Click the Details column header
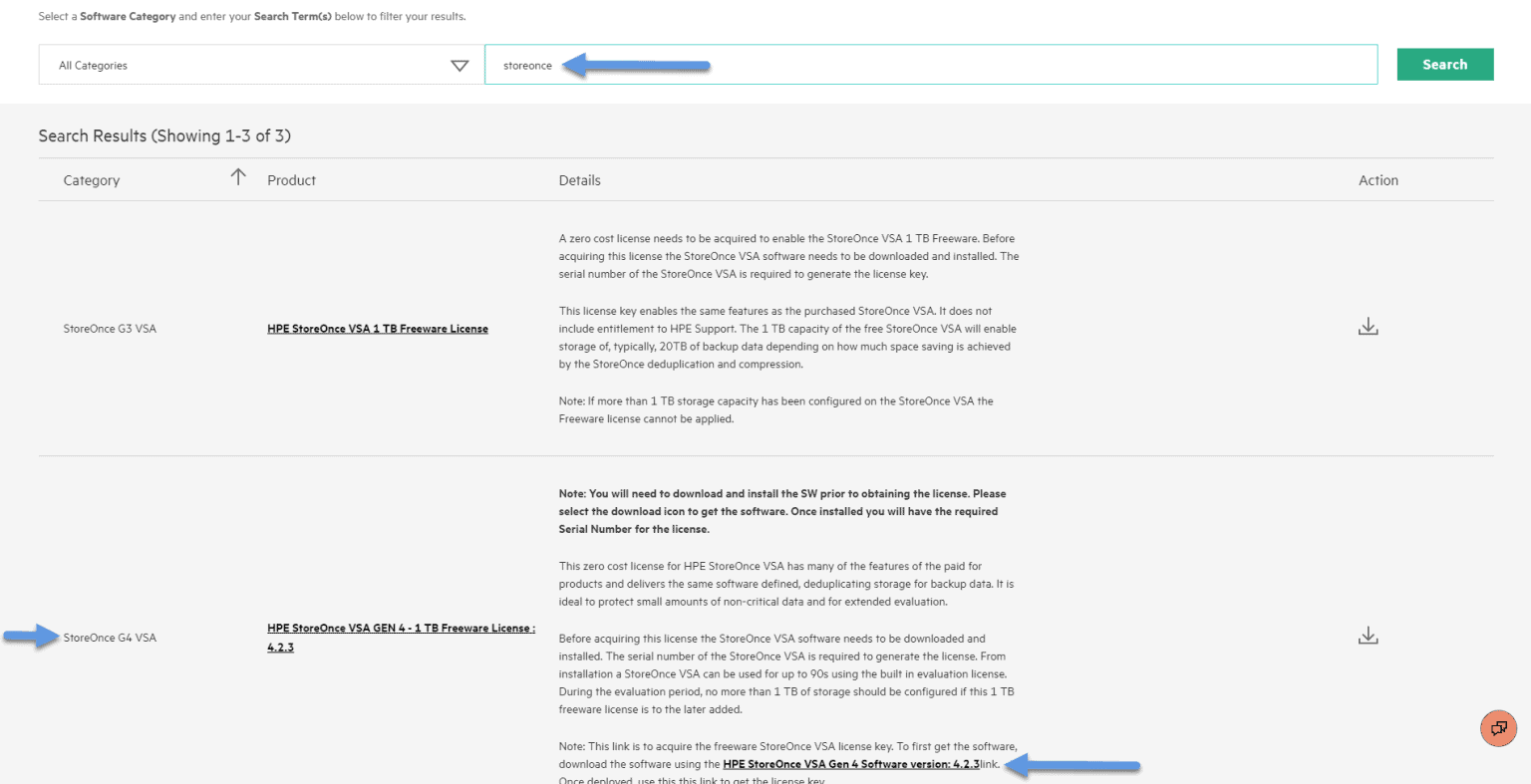 tap(579, 180)
